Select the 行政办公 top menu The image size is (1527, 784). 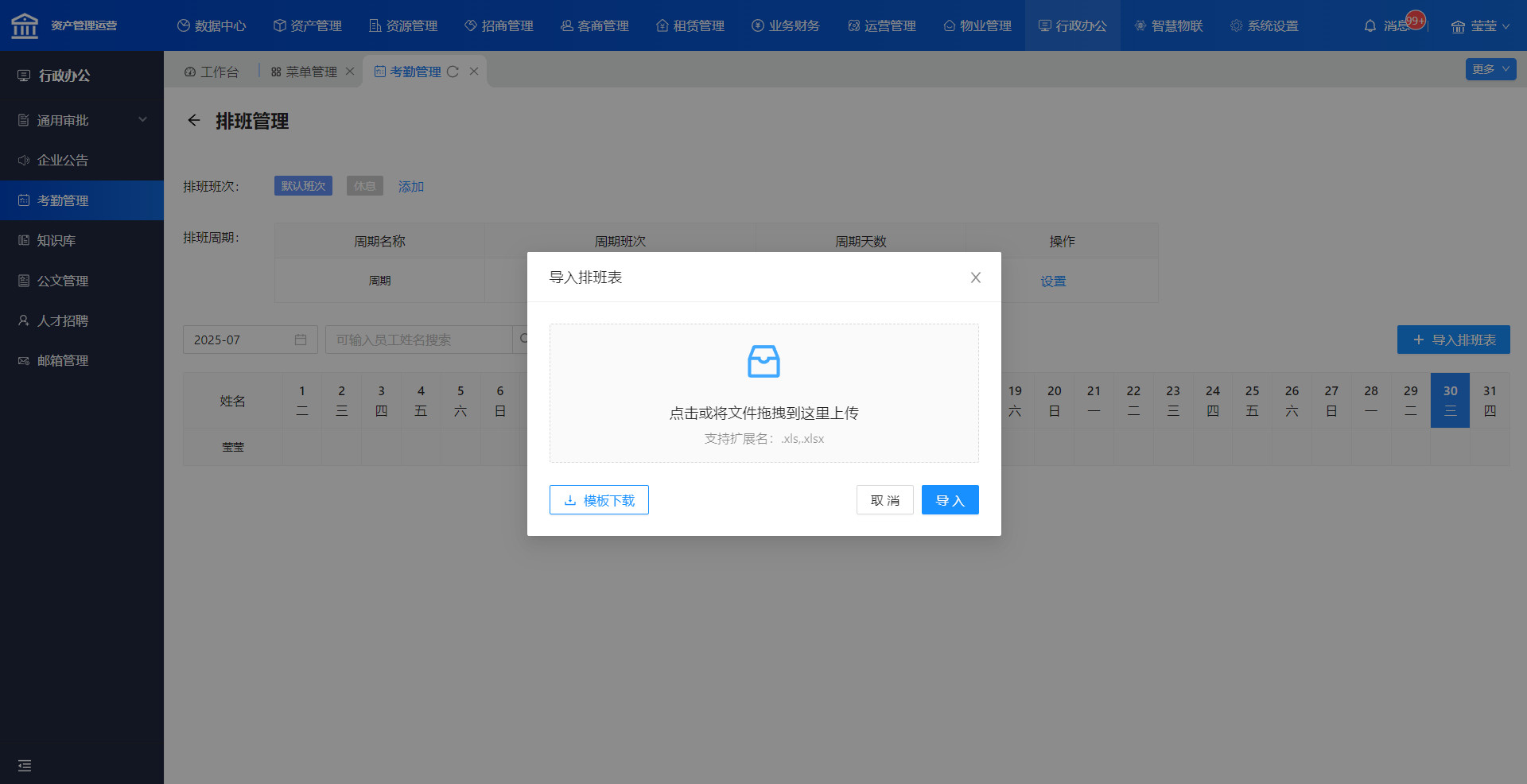coord(1073,25)
